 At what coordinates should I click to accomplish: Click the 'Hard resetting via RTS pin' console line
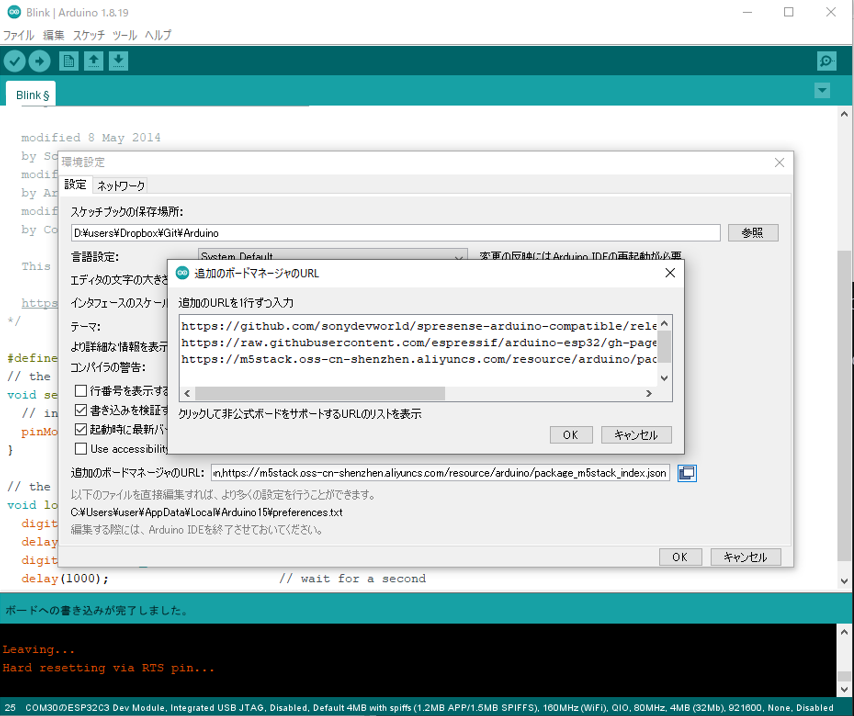tap(108, 668)
